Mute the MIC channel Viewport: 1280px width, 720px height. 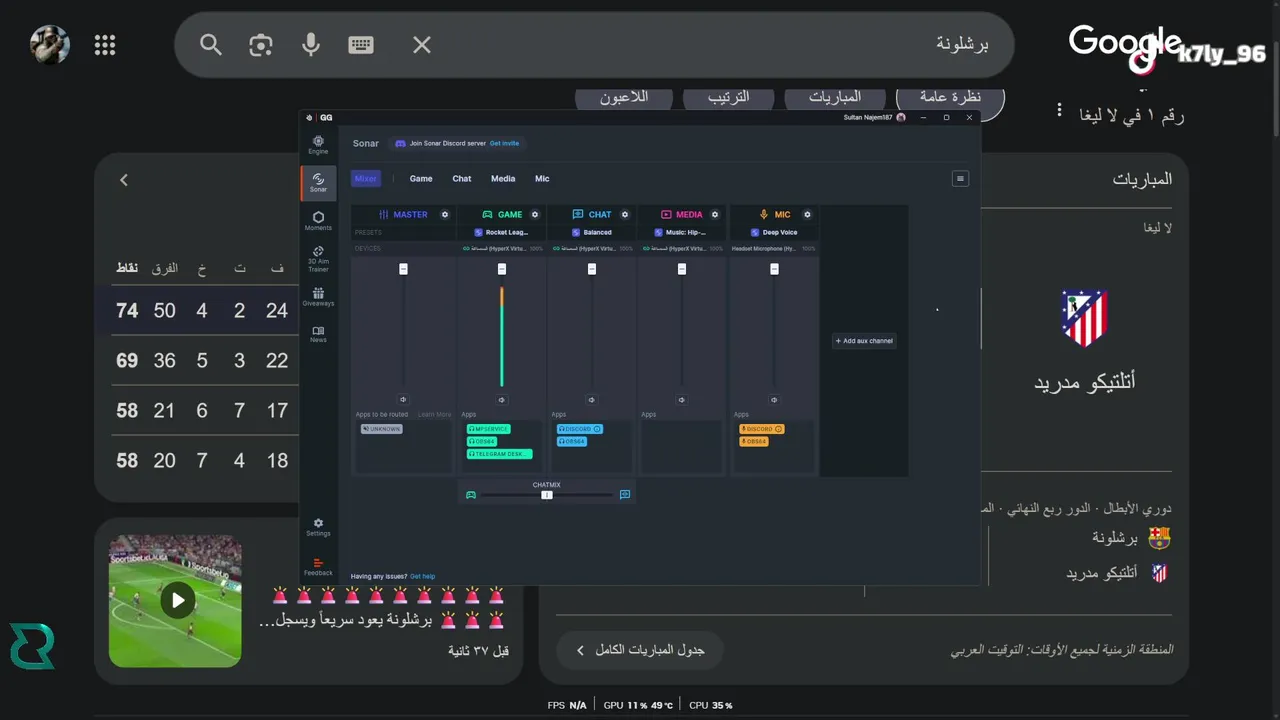(x=773, y=399)
